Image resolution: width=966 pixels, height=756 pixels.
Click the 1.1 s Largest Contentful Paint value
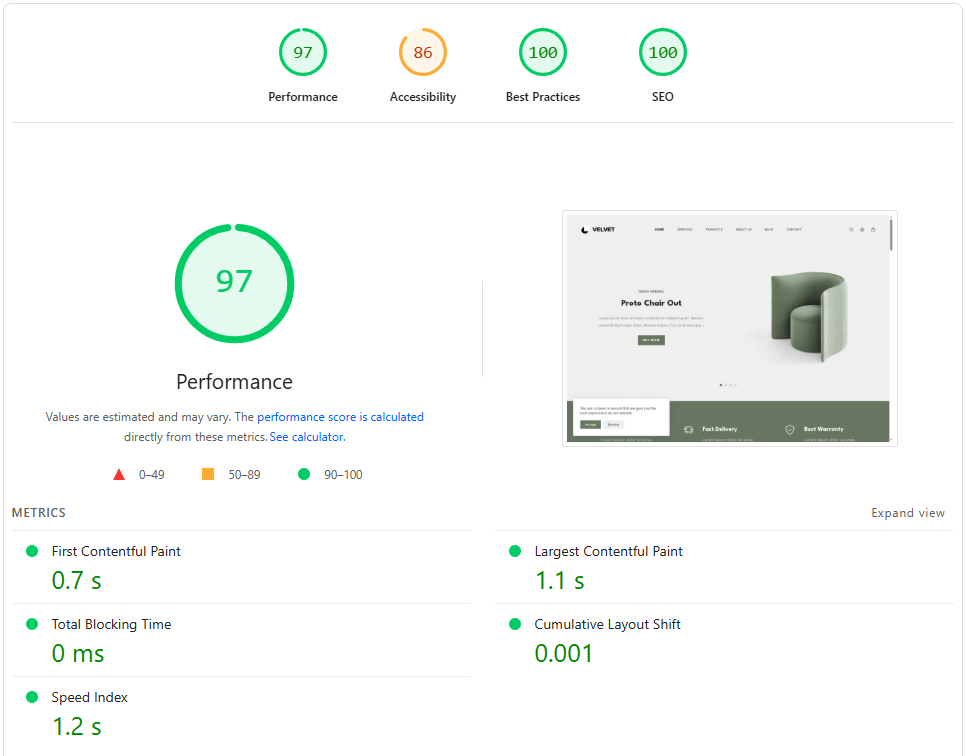click(x=559, y=580)
